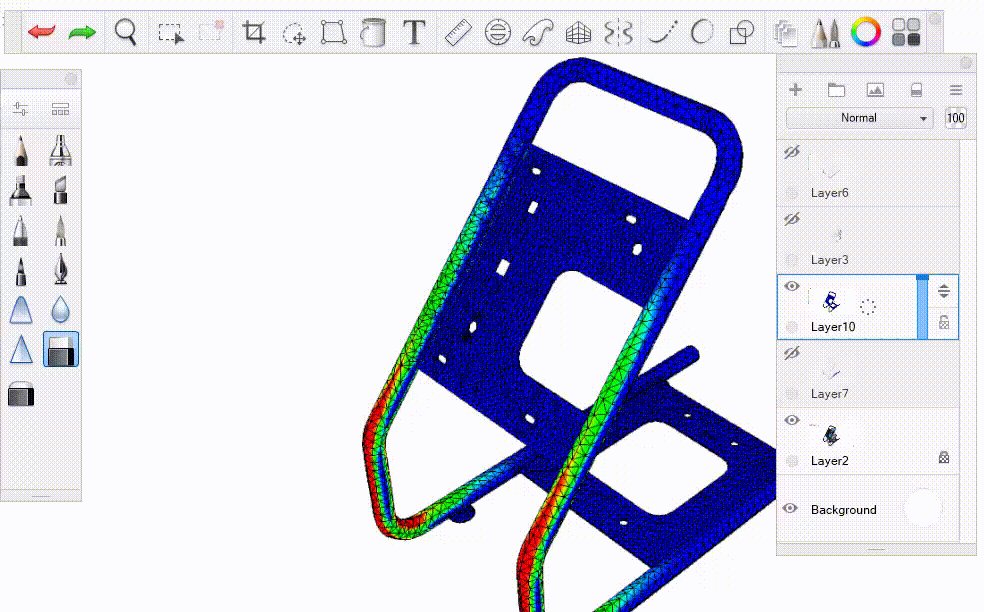
Task: Enable the French Curve guide
Action: click(x=538, y=32)
